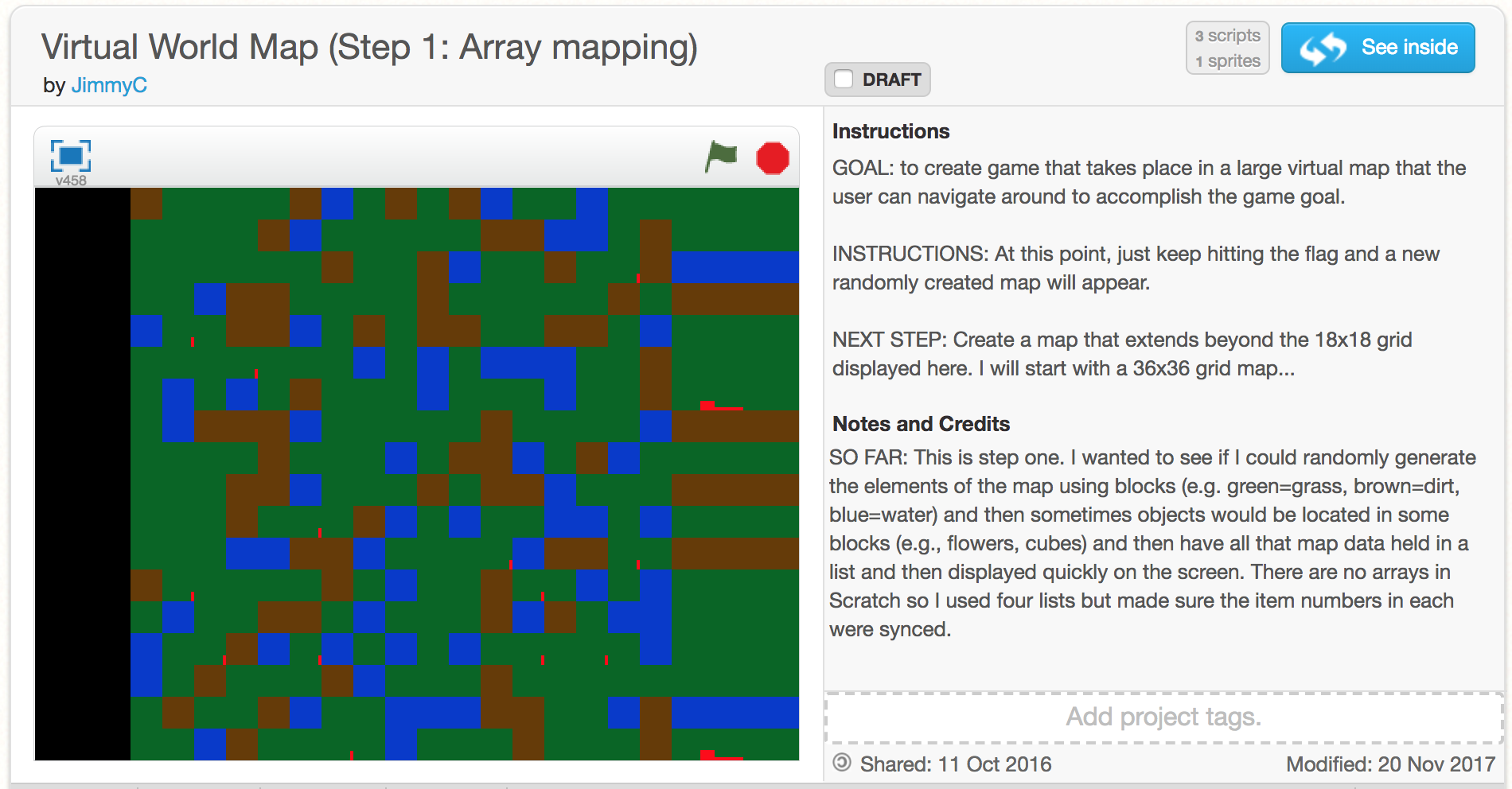Click the copyright circle beside Shared date
The height and width of the screenshot is (789, 1512).
coord(843,765)
